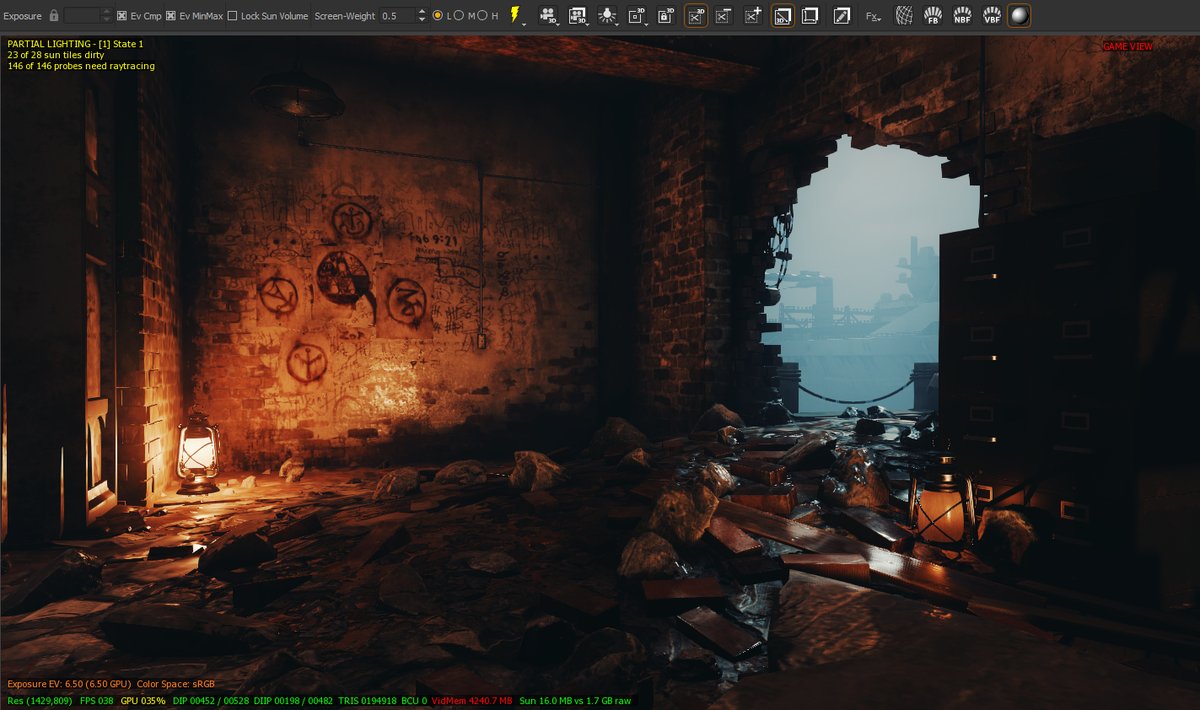Click the NBF buffer icon
Viewport: 1200px width, 710px height.
coord(962,15)
